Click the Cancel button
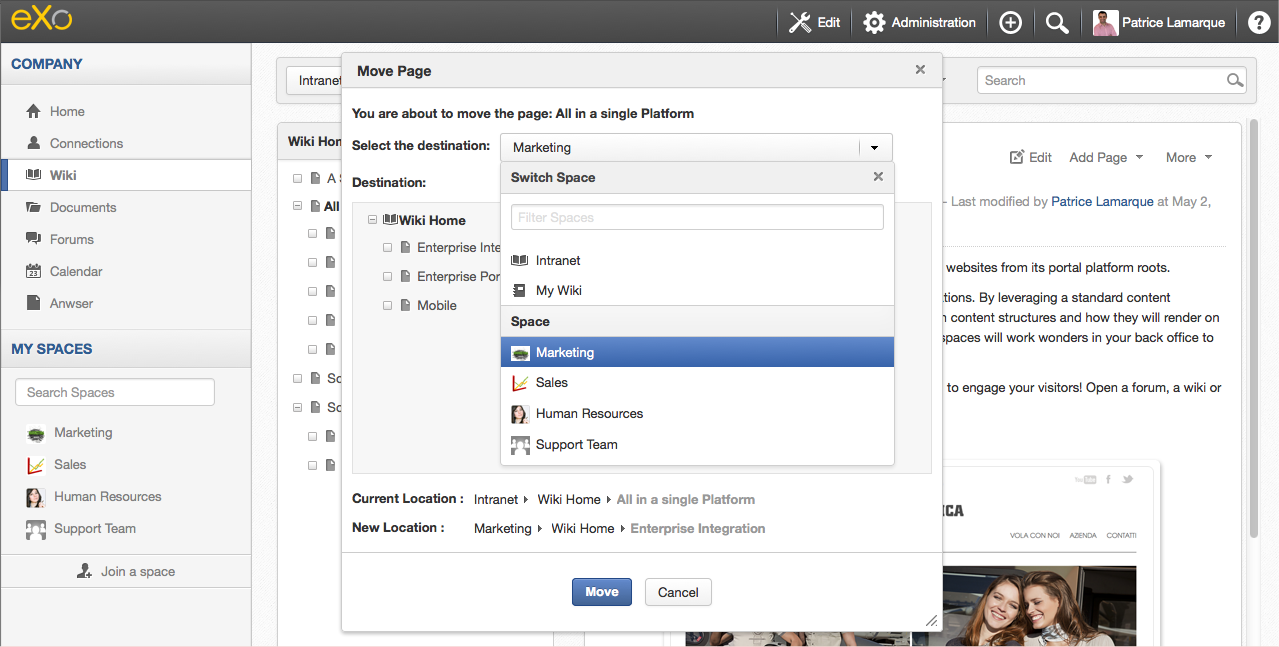1279x647 pixels. [678, 592]
